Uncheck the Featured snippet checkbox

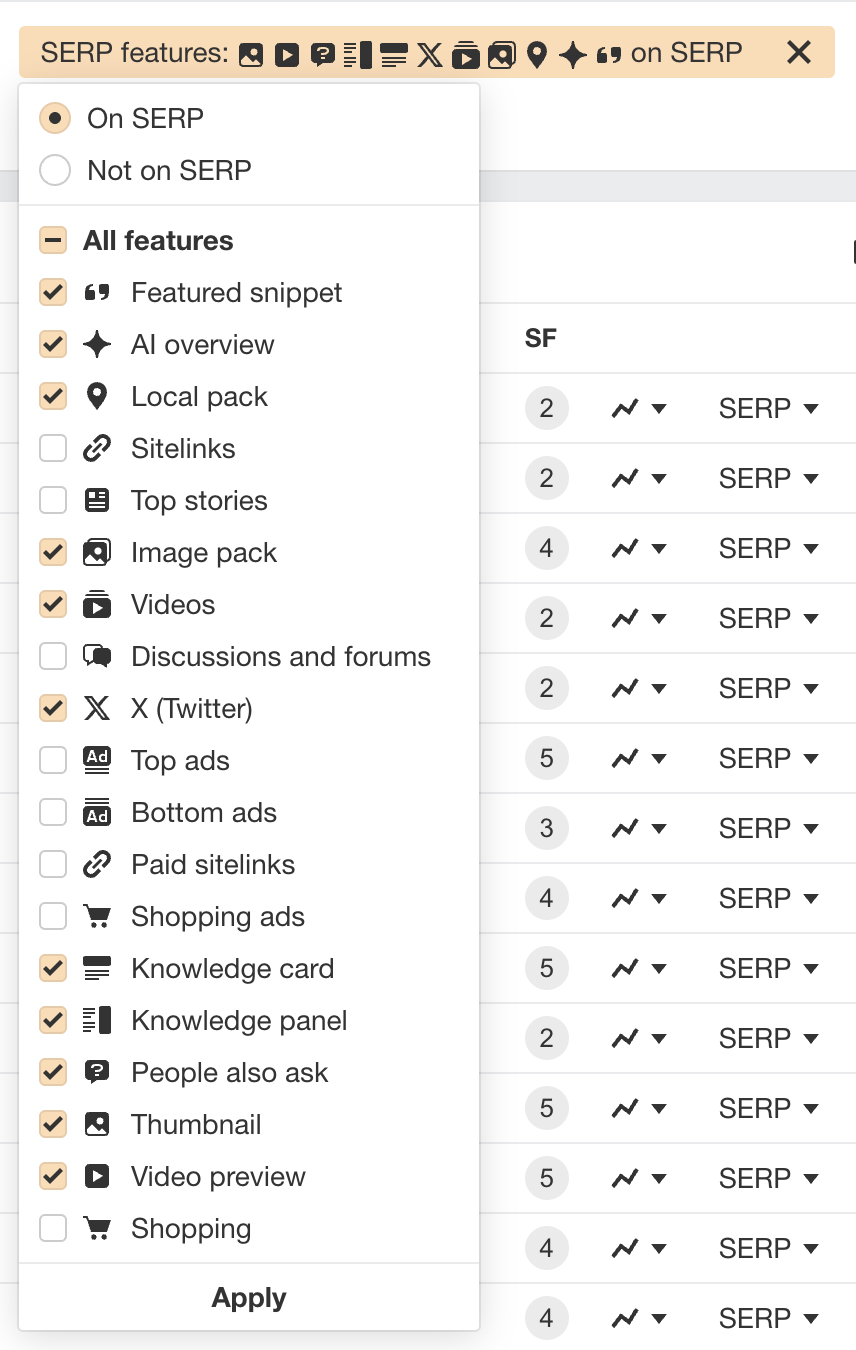[53, 292]
